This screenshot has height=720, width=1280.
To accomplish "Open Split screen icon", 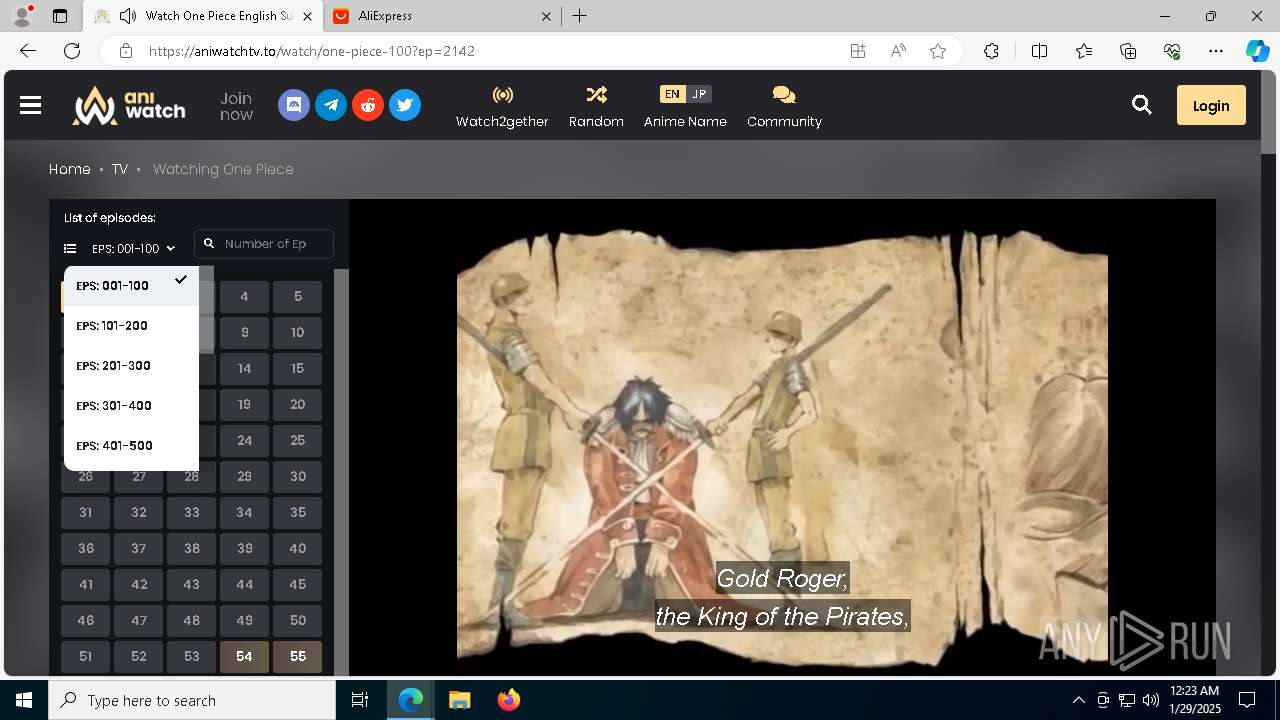I will [1039, 51].
